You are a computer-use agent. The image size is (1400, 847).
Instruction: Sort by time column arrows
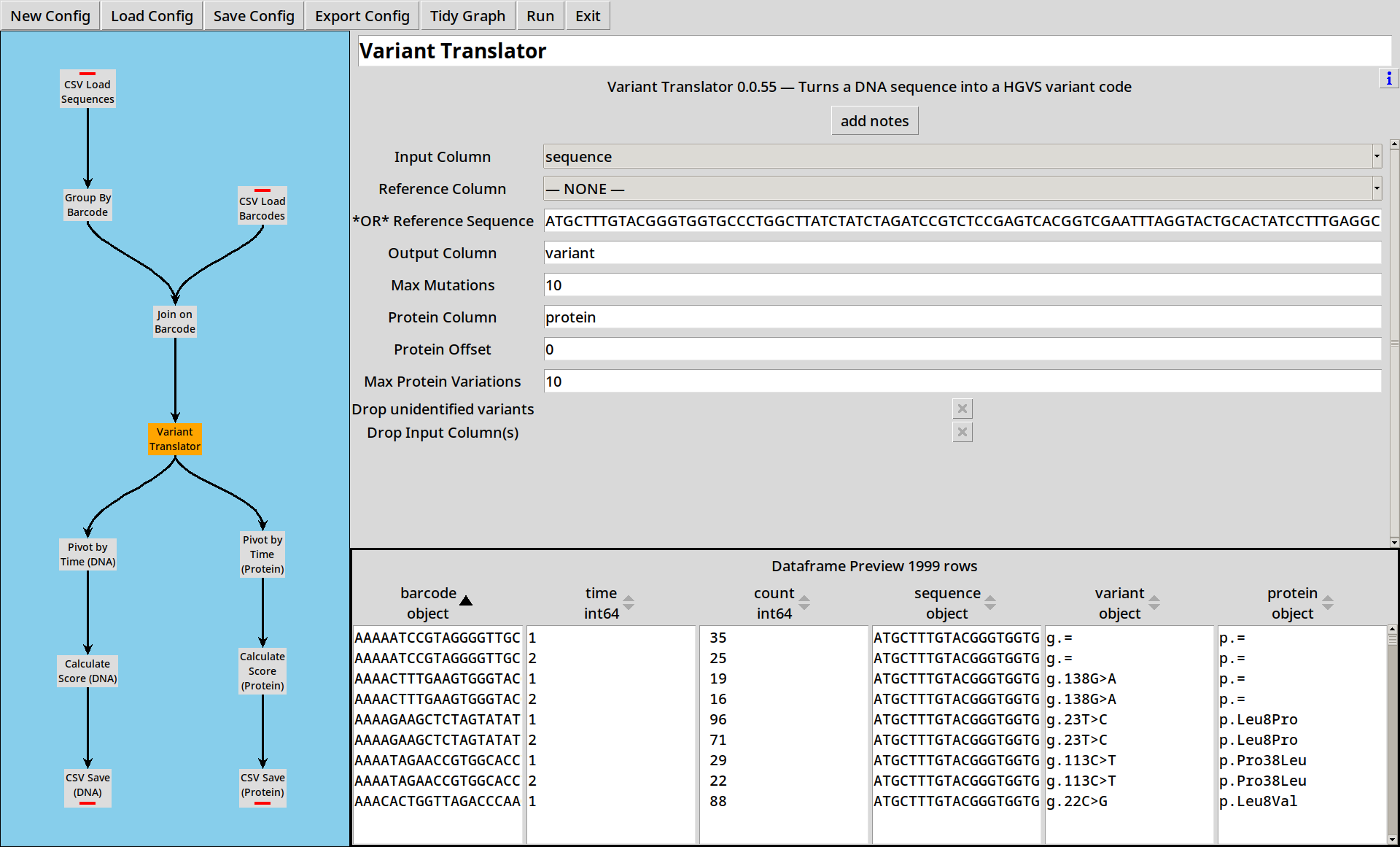[629, 603]
